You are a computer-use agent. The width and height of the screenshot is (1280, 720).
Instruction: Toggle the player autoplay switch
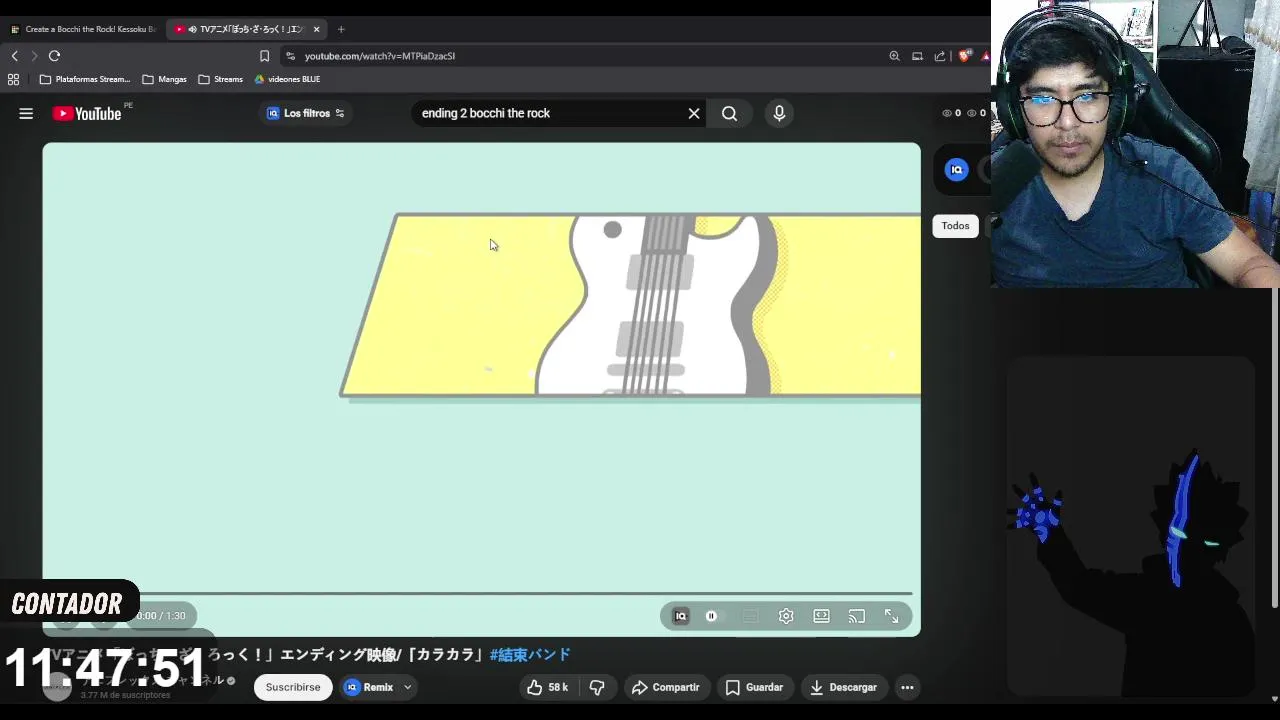click(x=712, y=616)
